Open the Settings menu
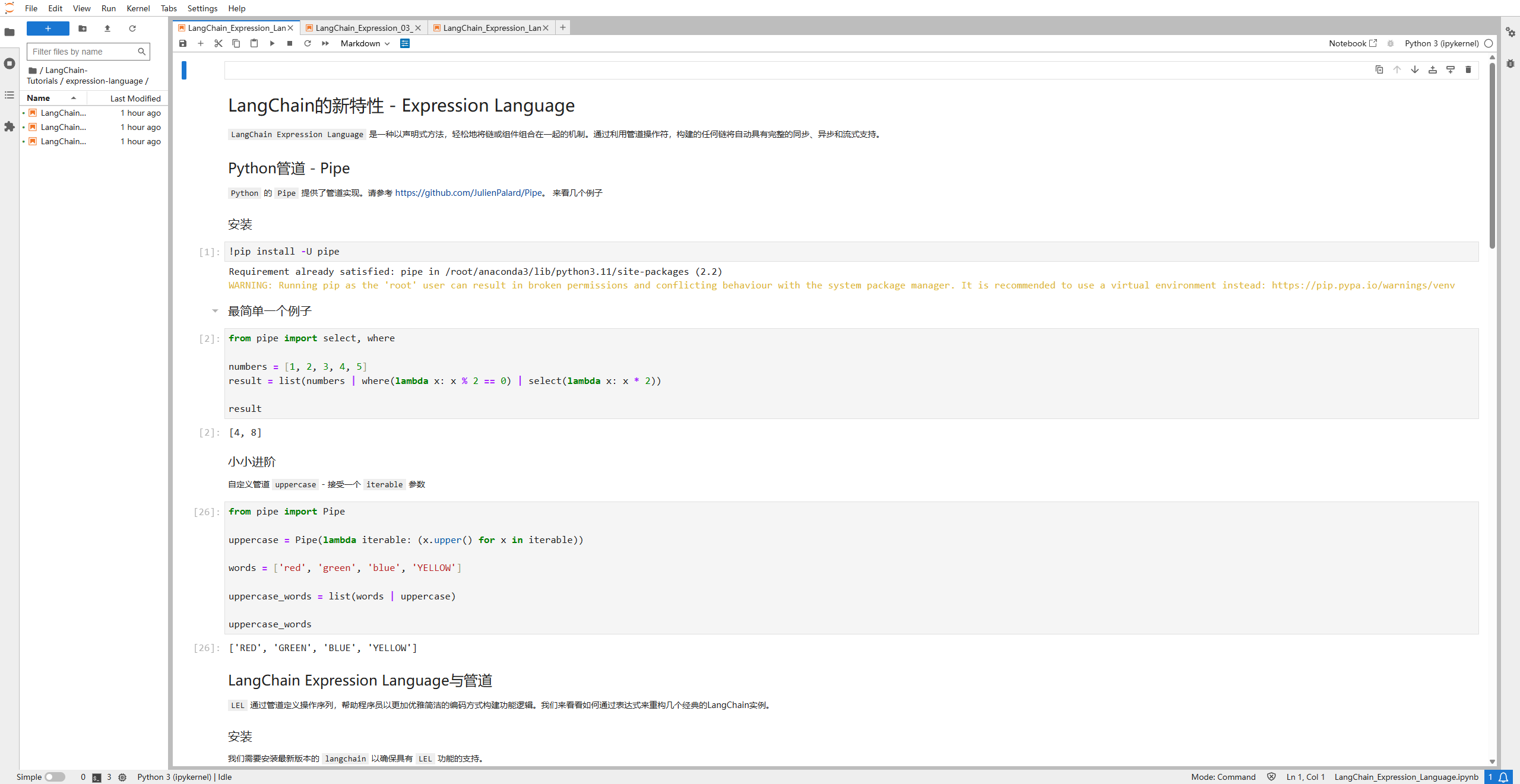 coord(202,8)
